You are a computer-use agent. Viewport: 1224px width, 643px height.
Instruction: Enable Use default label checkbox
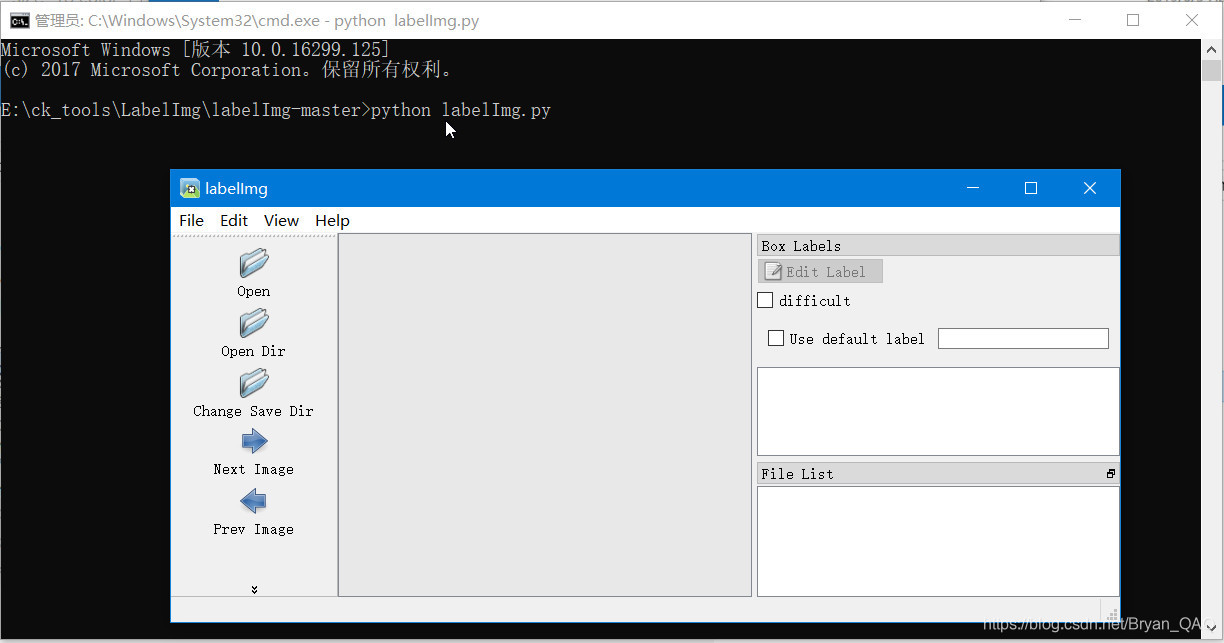[776, 338]
